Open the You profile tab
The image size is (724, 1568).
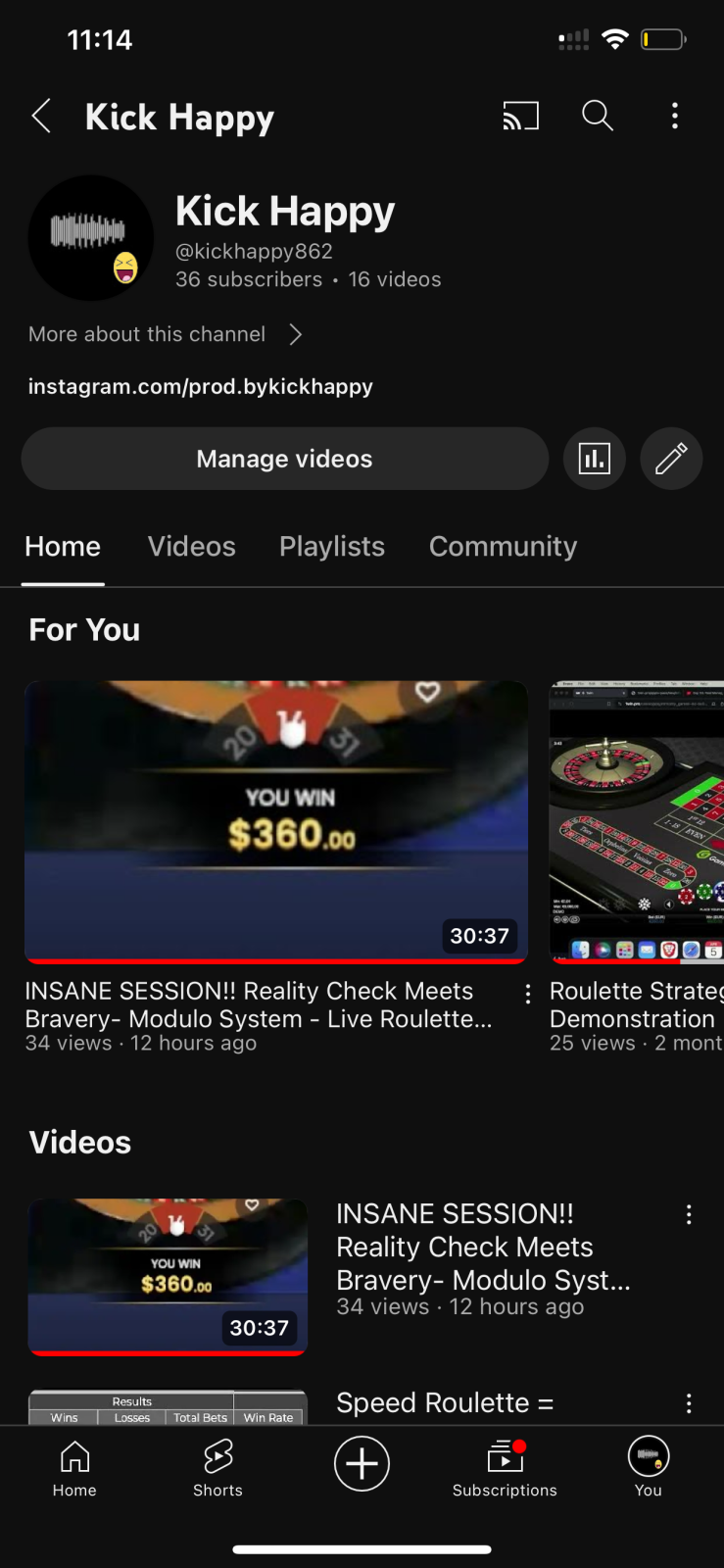(x=649, y=1468)
